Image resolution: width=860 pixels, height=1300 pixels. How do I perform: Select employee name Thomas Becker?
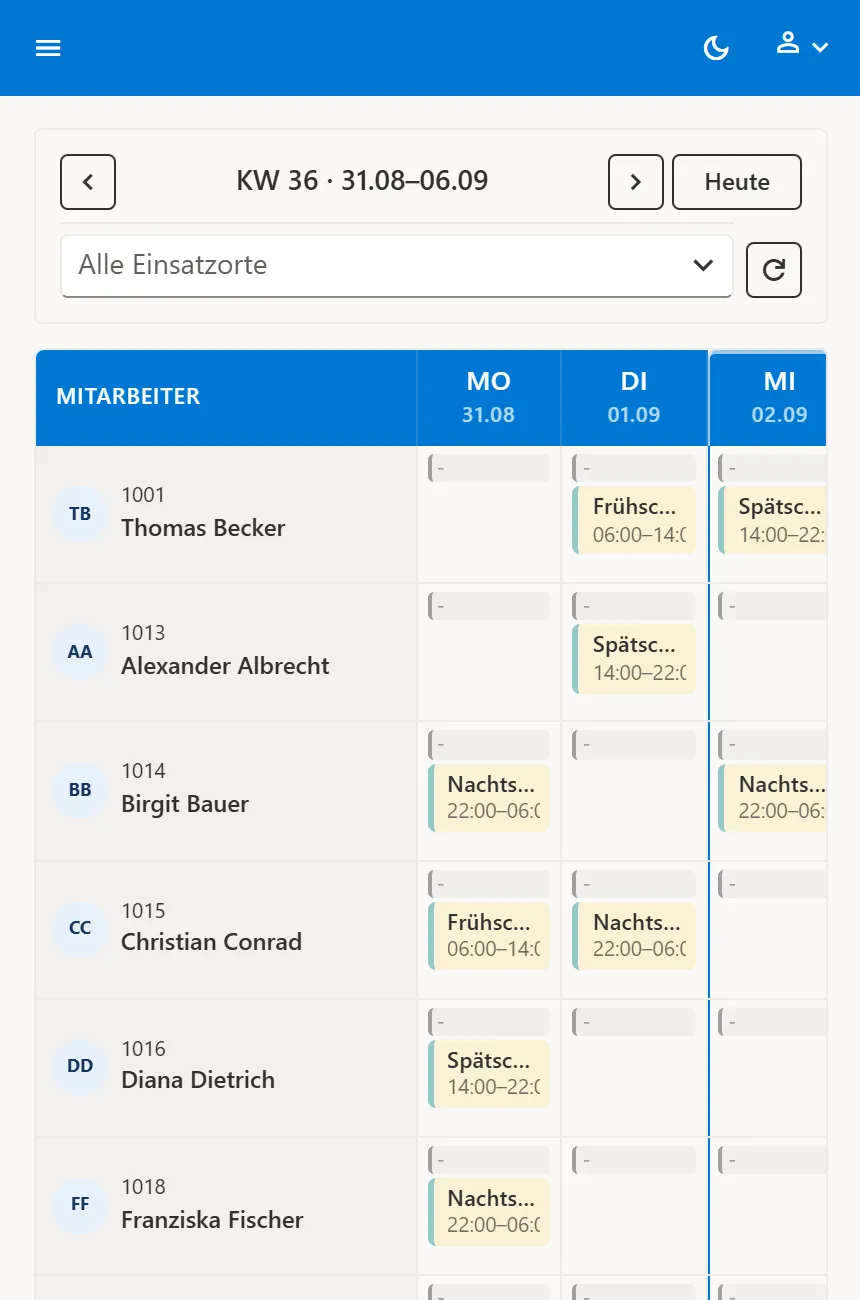click(203, 528)
